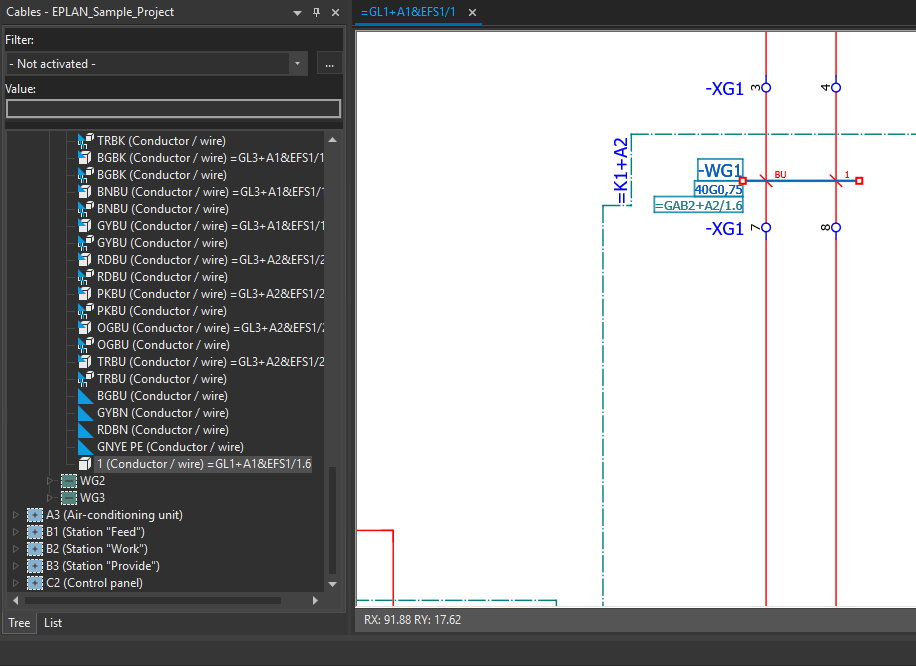Viewport: 916px width, 666px height.
Task: Click the cube icon beside conductor "1"
Action: tap(85, 463)
